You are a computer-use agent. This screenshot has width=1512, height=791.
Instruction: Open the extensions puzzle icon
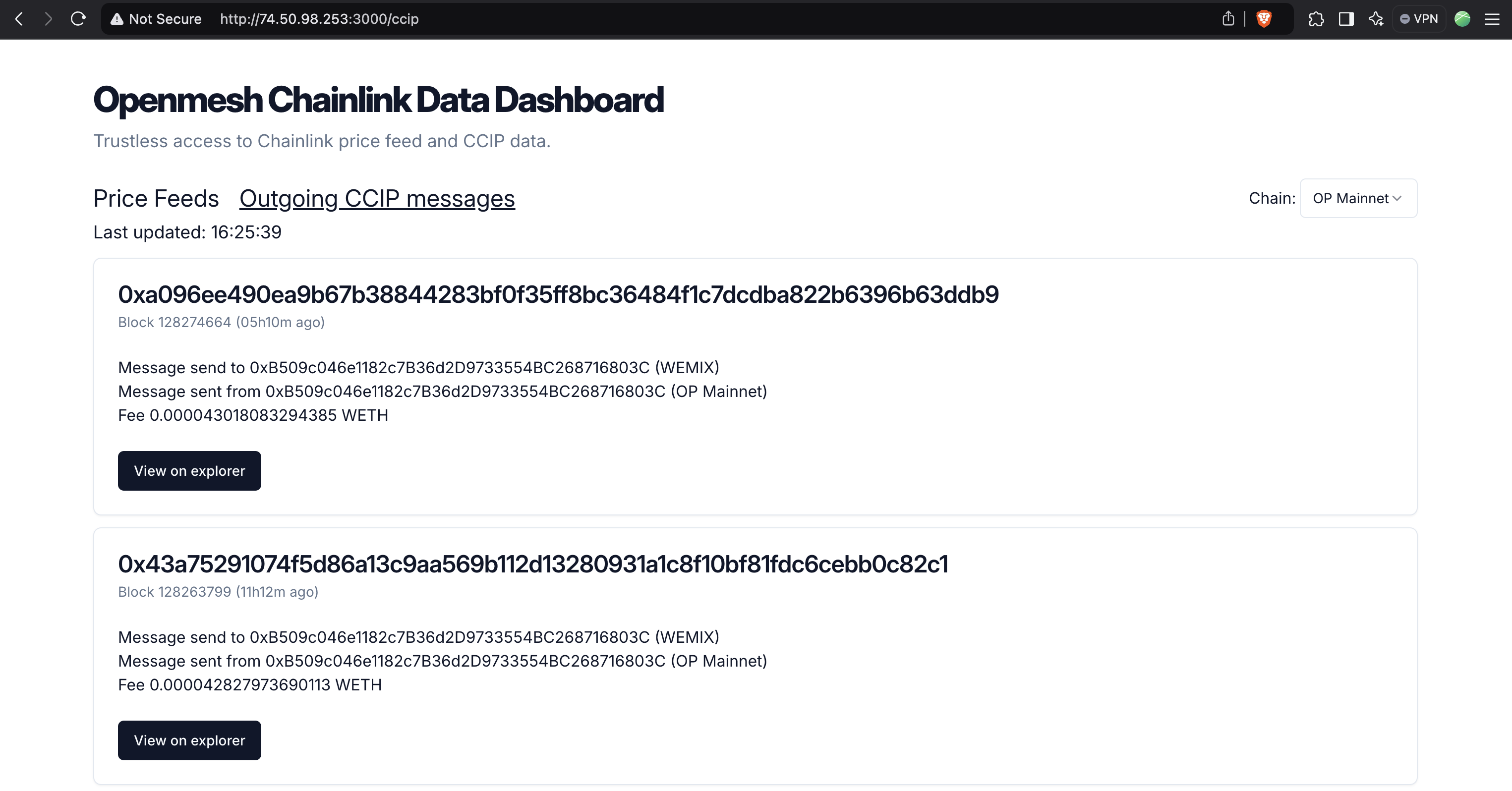click(x=1316, y=19)
